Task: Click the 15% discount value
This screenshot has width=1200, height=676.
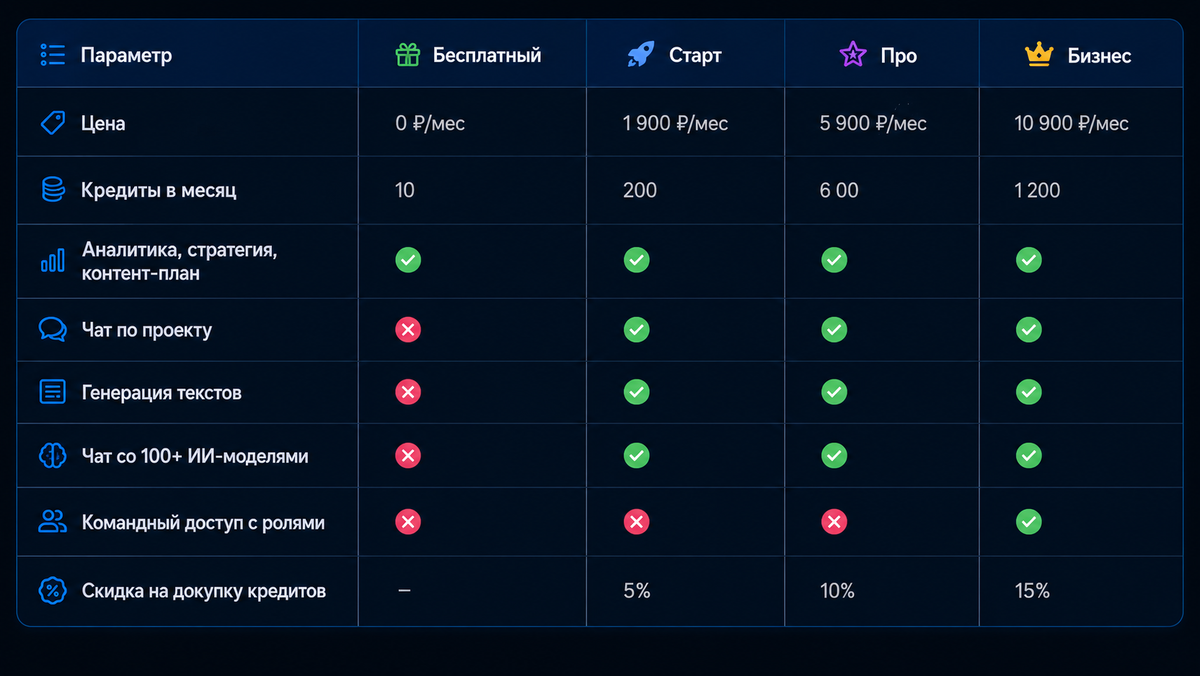Action: point(1033,591)
